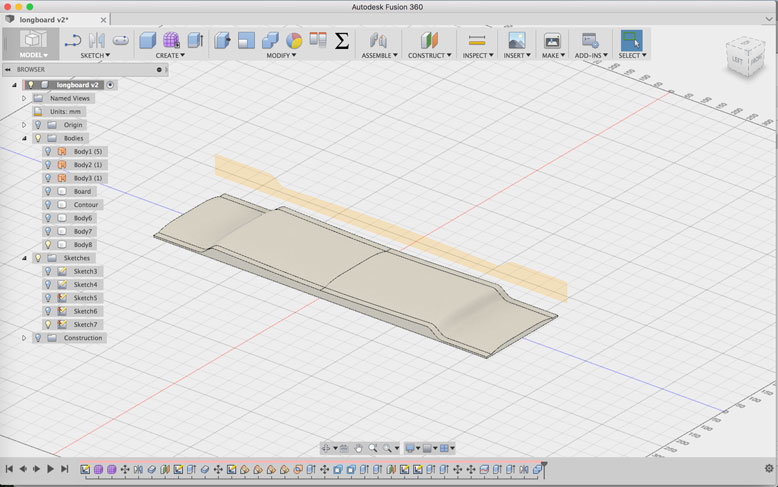
Task: Click the Box primitive create icon
Action: point(148,40)
